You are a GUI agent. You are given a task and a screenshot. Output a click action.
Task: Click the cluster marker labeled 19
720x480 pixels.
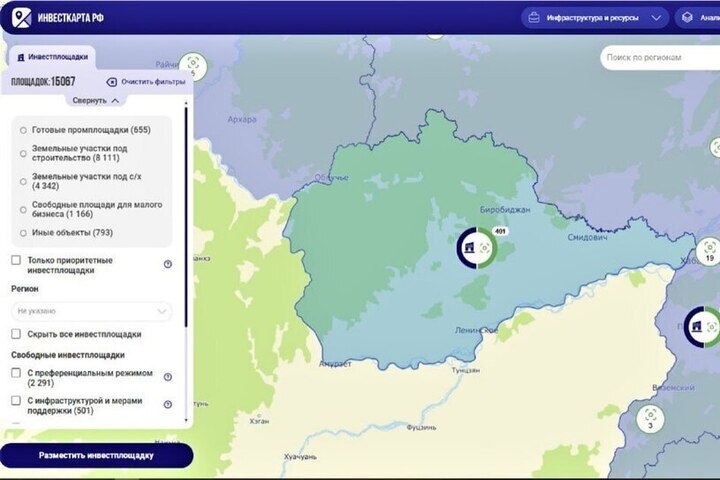(x=708, y=250)
